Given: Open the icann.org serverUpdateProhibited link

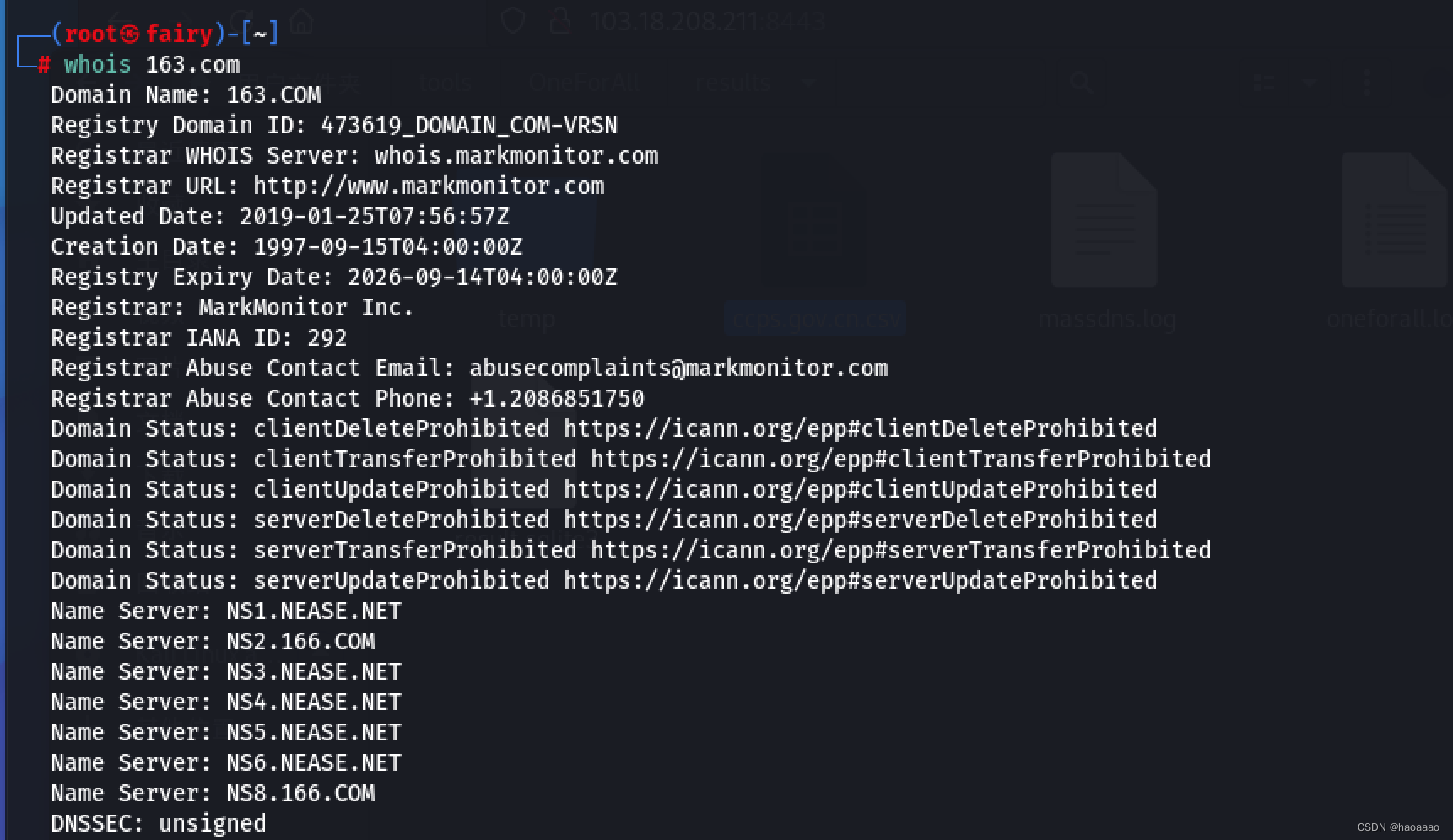Looking at the screenshot, I should pyautogui.click(x=860, y=581).
